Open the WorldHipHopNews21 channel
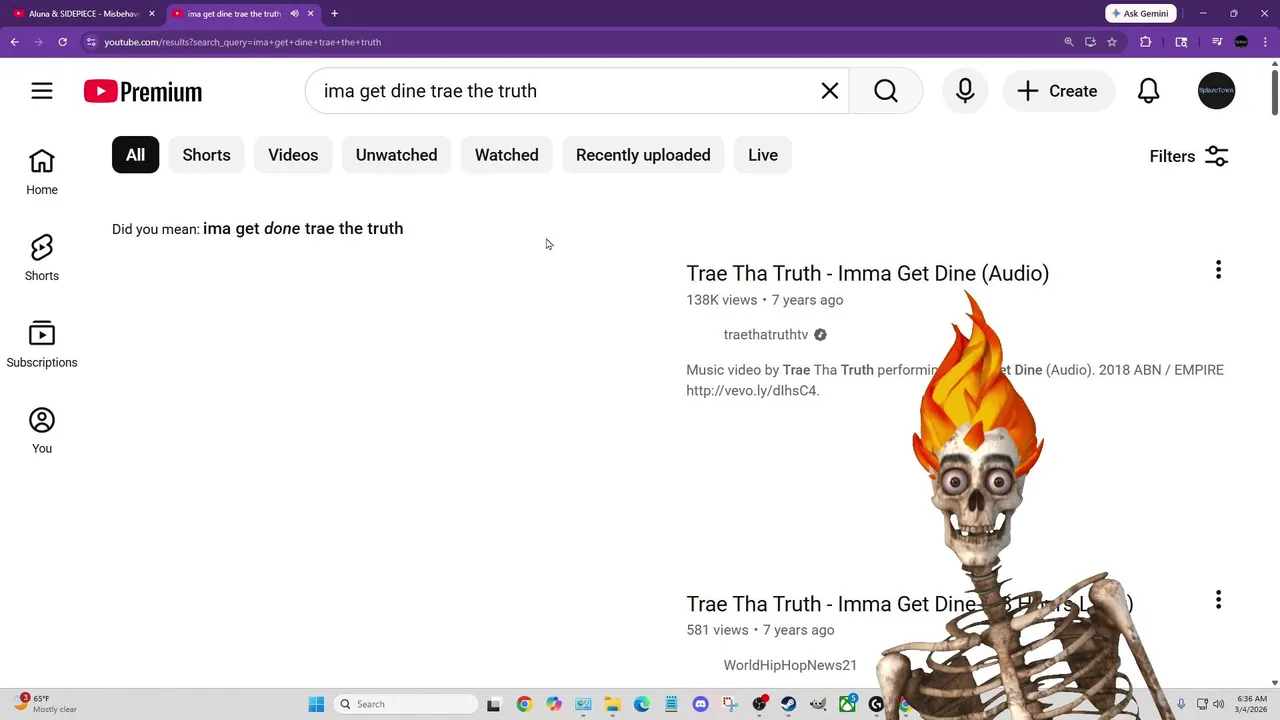 pyautogui.click(x=790, y=665)
